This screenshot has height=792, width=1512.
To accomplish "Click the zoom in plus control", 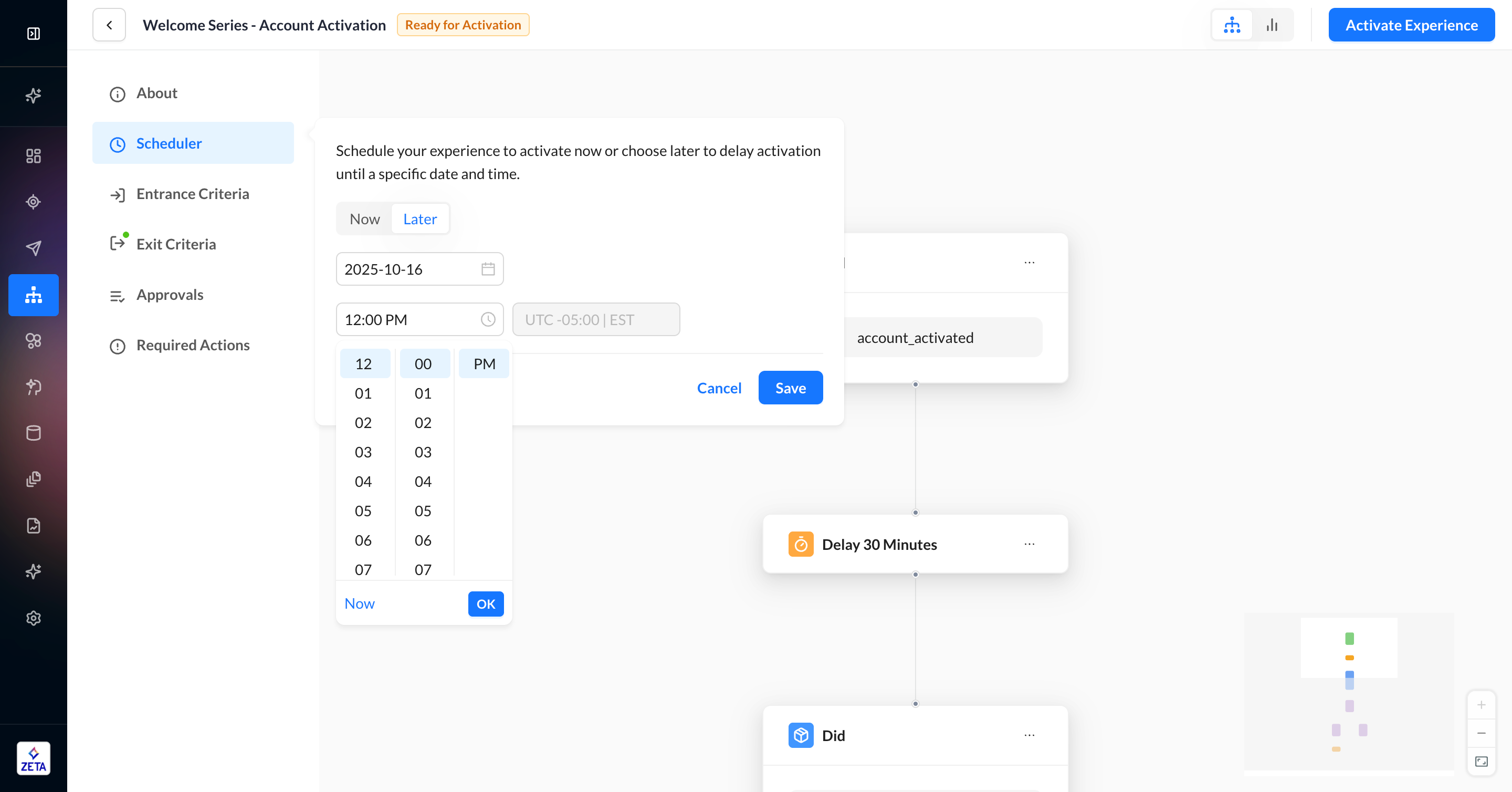I will [x=1481, y=704].
